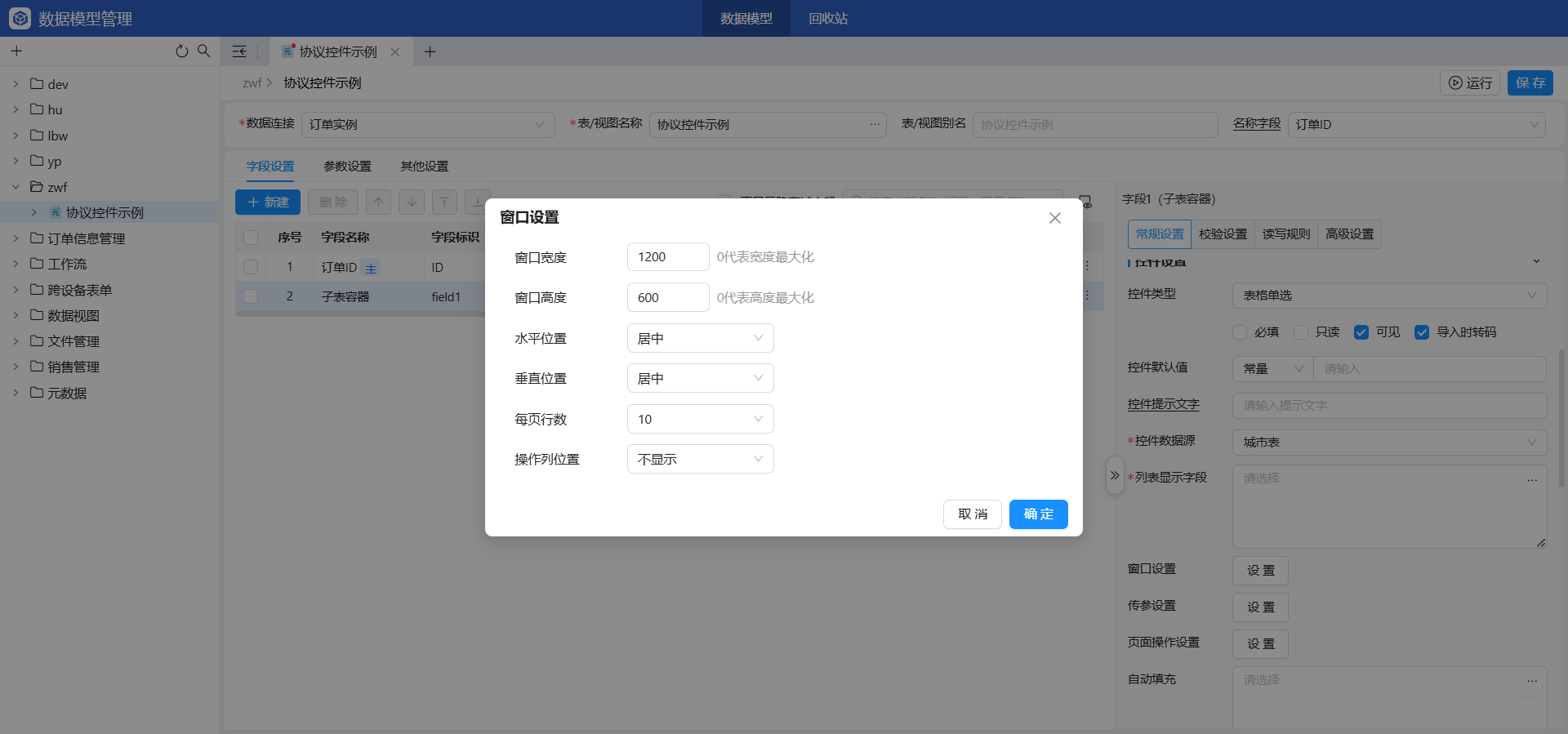The height and width of the screenshot is (734, 1568).
Task: Click the 名称字段 link label
Action: (1256, 123)
